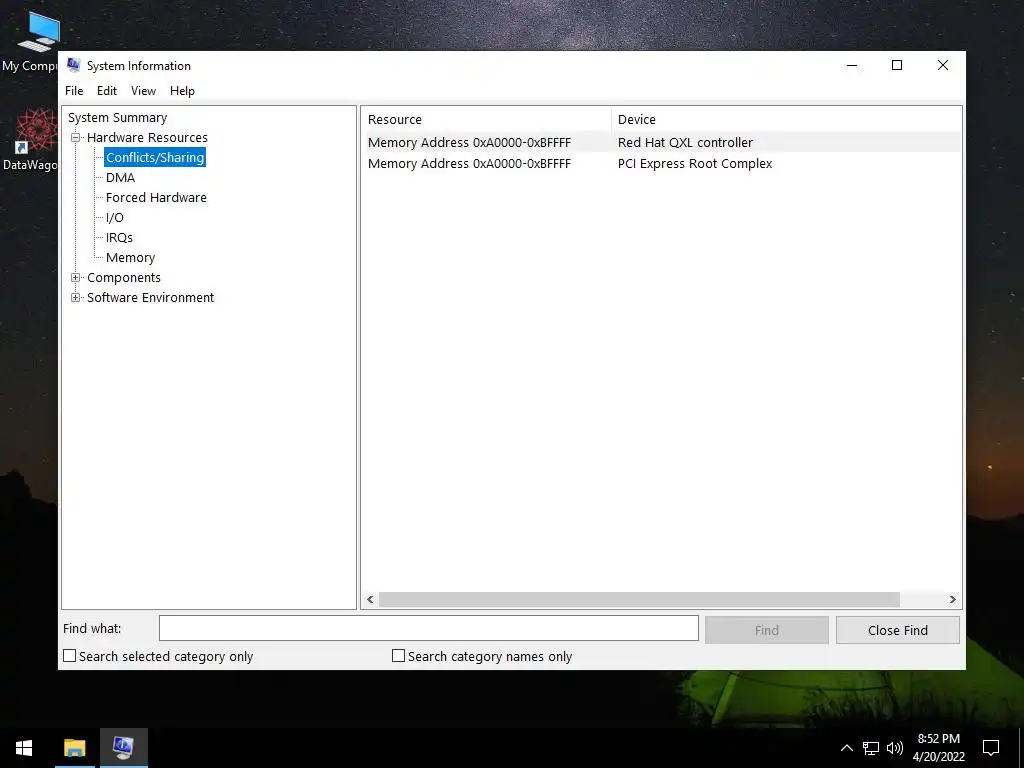Screen dimensions: 1024x768
Task: Show hidden tray icons chevron
Action: click(846, 748)
